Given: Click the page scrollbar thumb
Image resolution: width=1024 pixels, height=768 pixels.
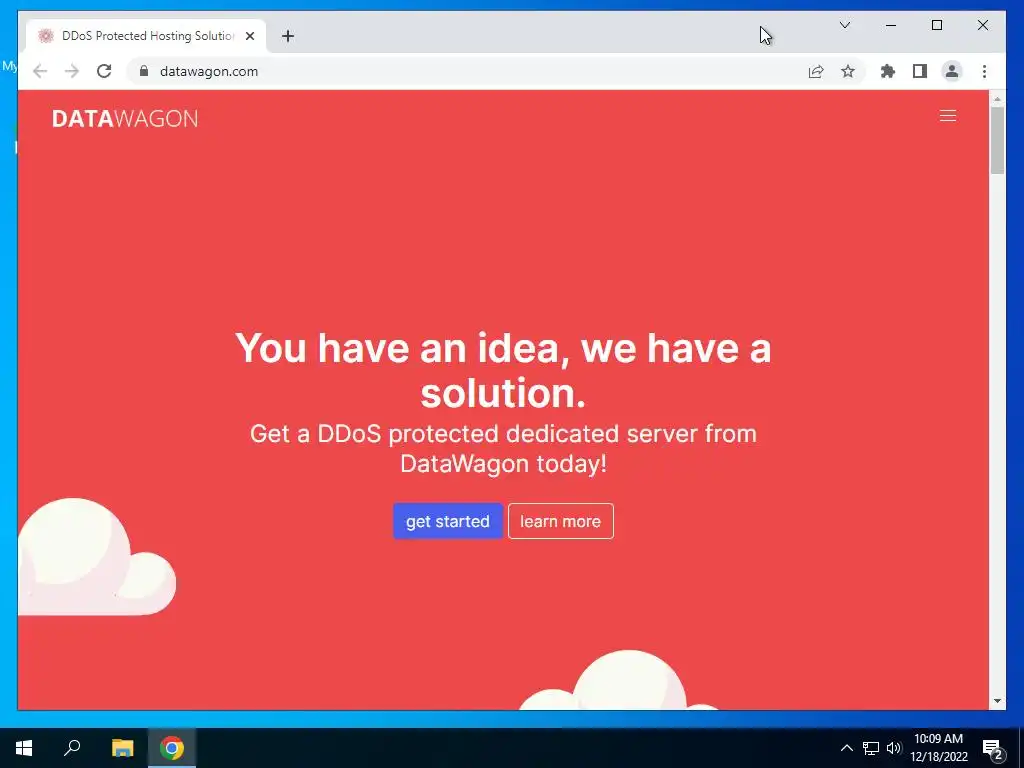Looking at the screenshot, I should tap(997, 140).
